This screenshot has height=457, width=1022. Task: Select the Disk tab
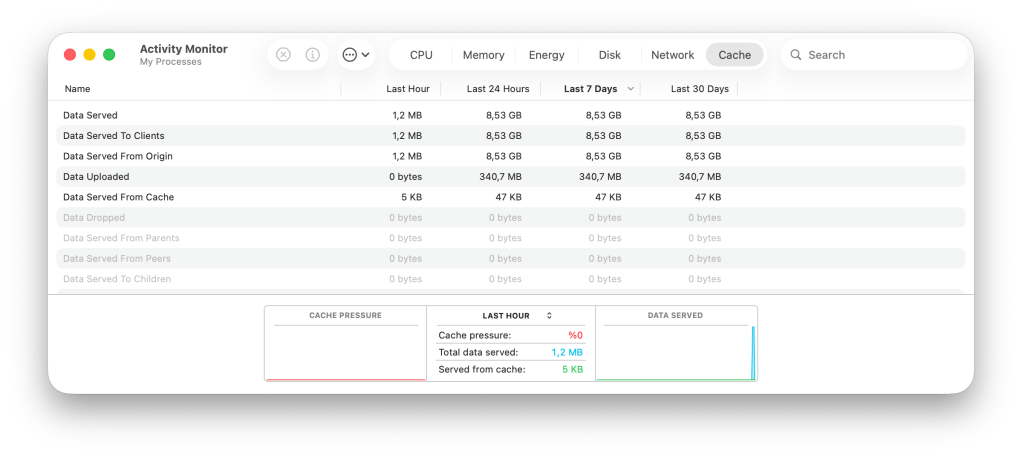(x=609, y=55)
